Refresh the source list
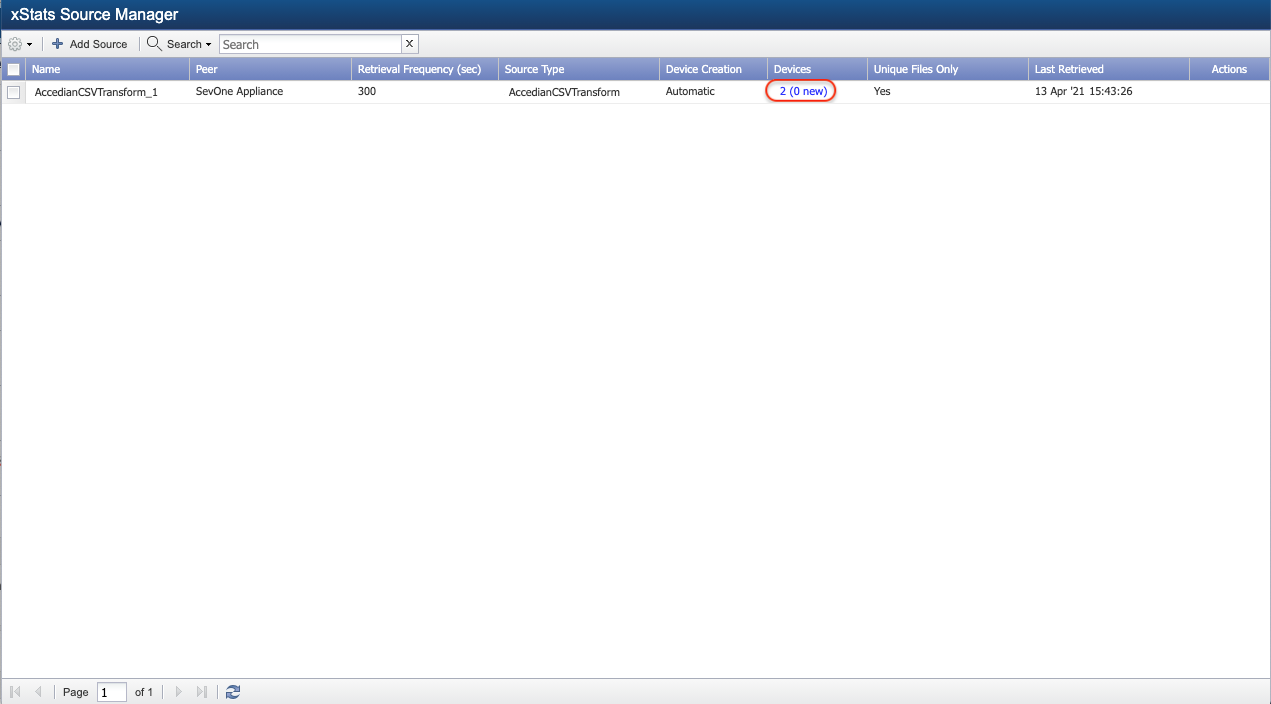The width and height of the screenshot is (1271, 704). pyautogui.click(x=233, y=692)
